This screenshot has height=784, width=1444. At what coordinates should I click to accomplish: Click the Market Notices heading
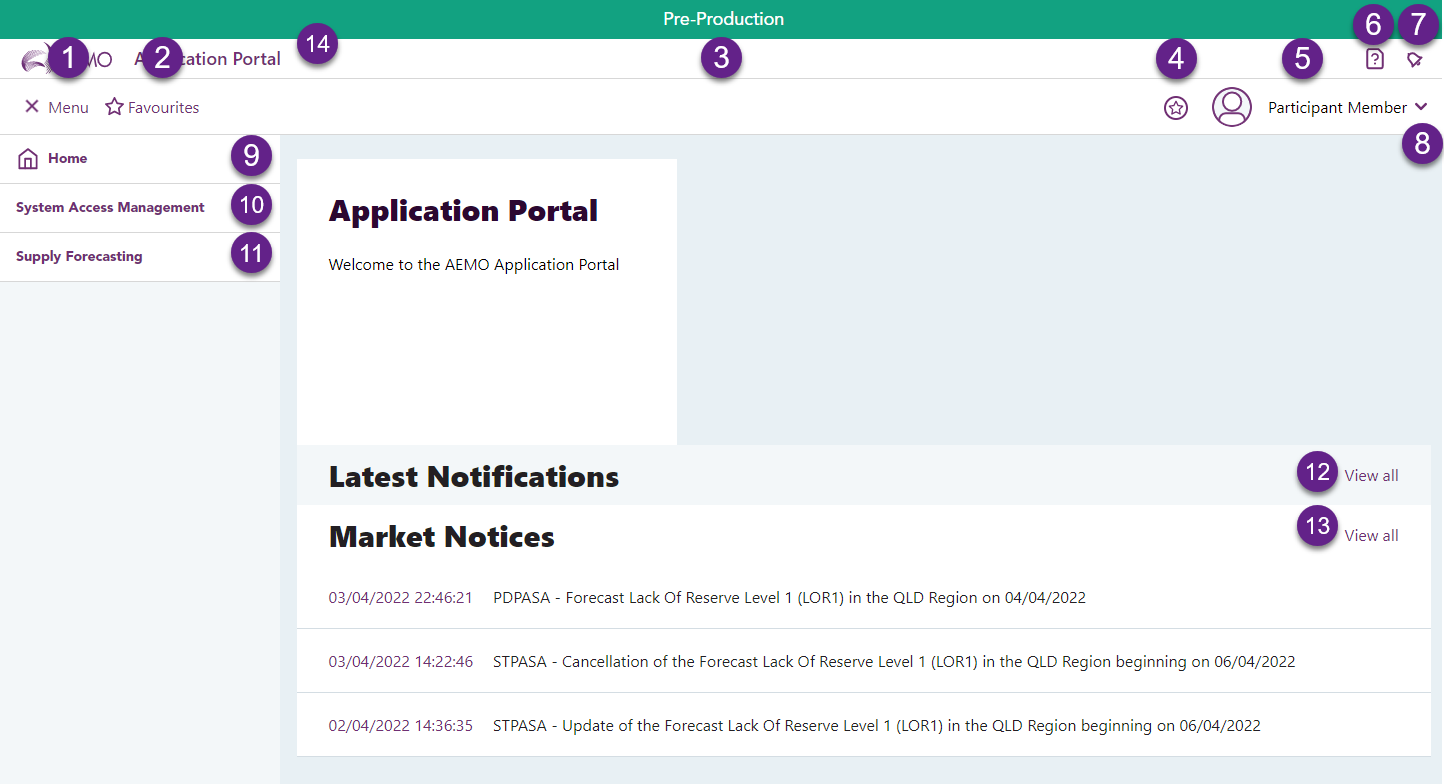point(442,537)
